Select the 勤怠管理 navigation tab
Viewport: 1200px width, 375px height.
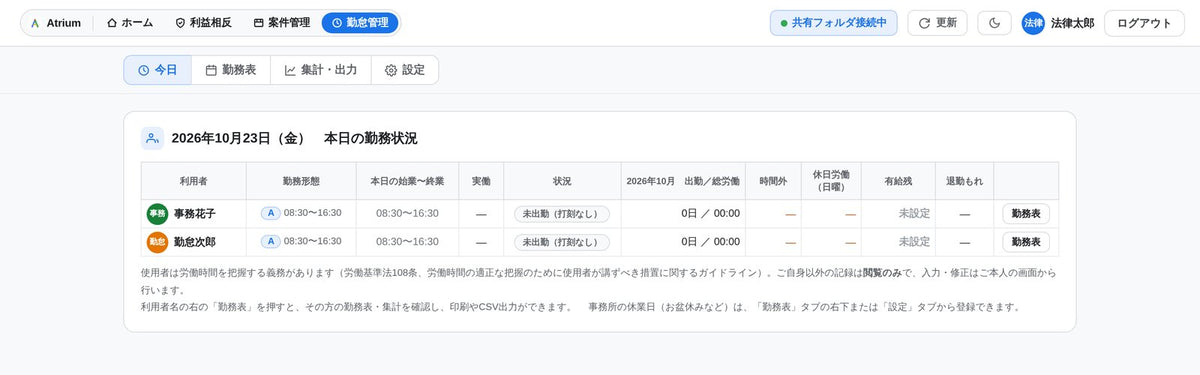pos(360,22)
